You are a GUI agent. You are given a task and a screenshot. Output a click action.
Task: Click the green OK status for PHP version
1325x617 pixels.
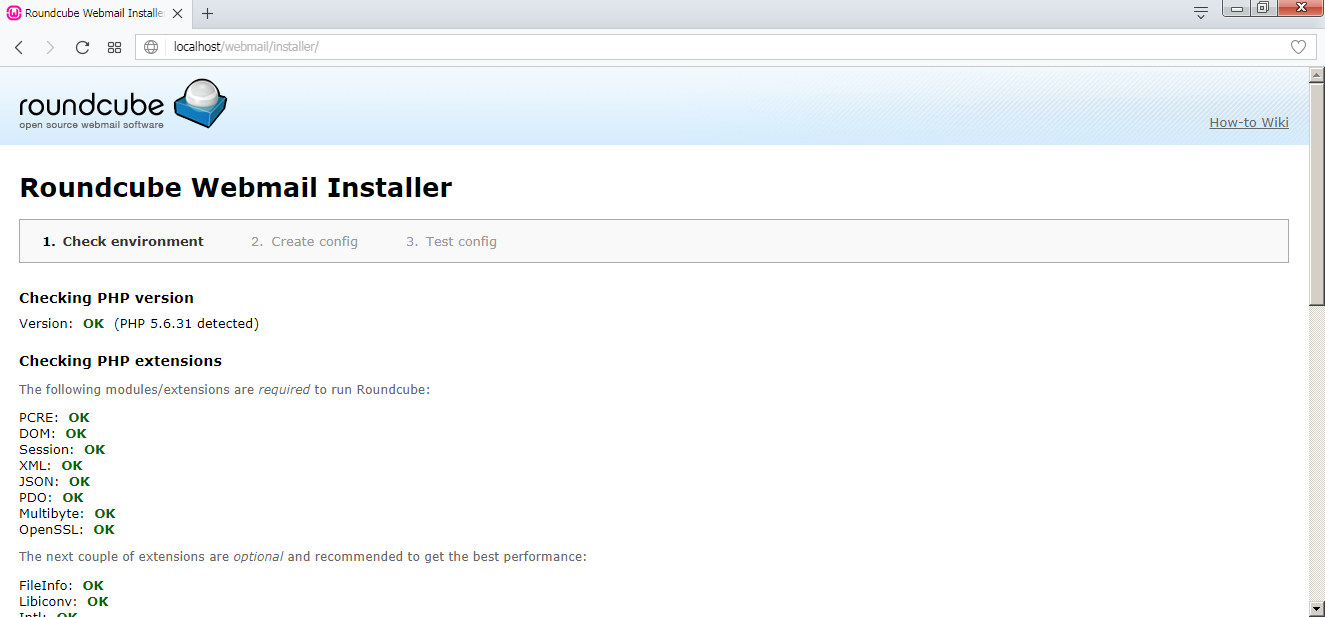pos(93,323)
